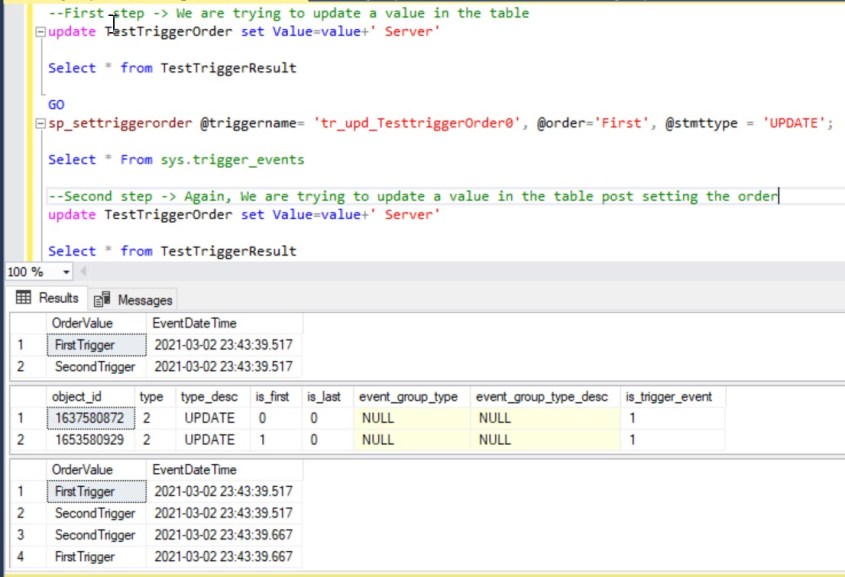Click on sys.trigger_events in the query
Screen dimensions: 845x577
pyautogui.click(x=233, y=160)
